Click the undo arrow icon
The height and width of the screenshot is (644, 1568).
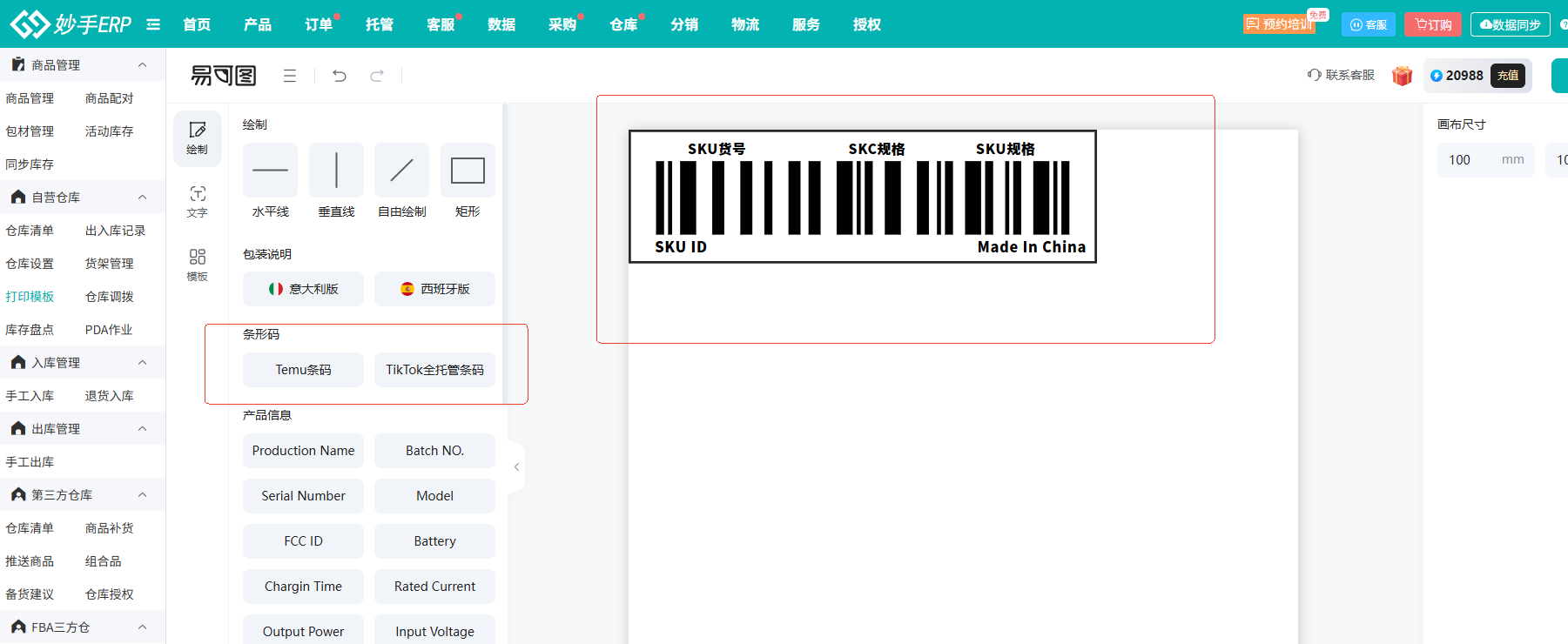tap(340, 76)
